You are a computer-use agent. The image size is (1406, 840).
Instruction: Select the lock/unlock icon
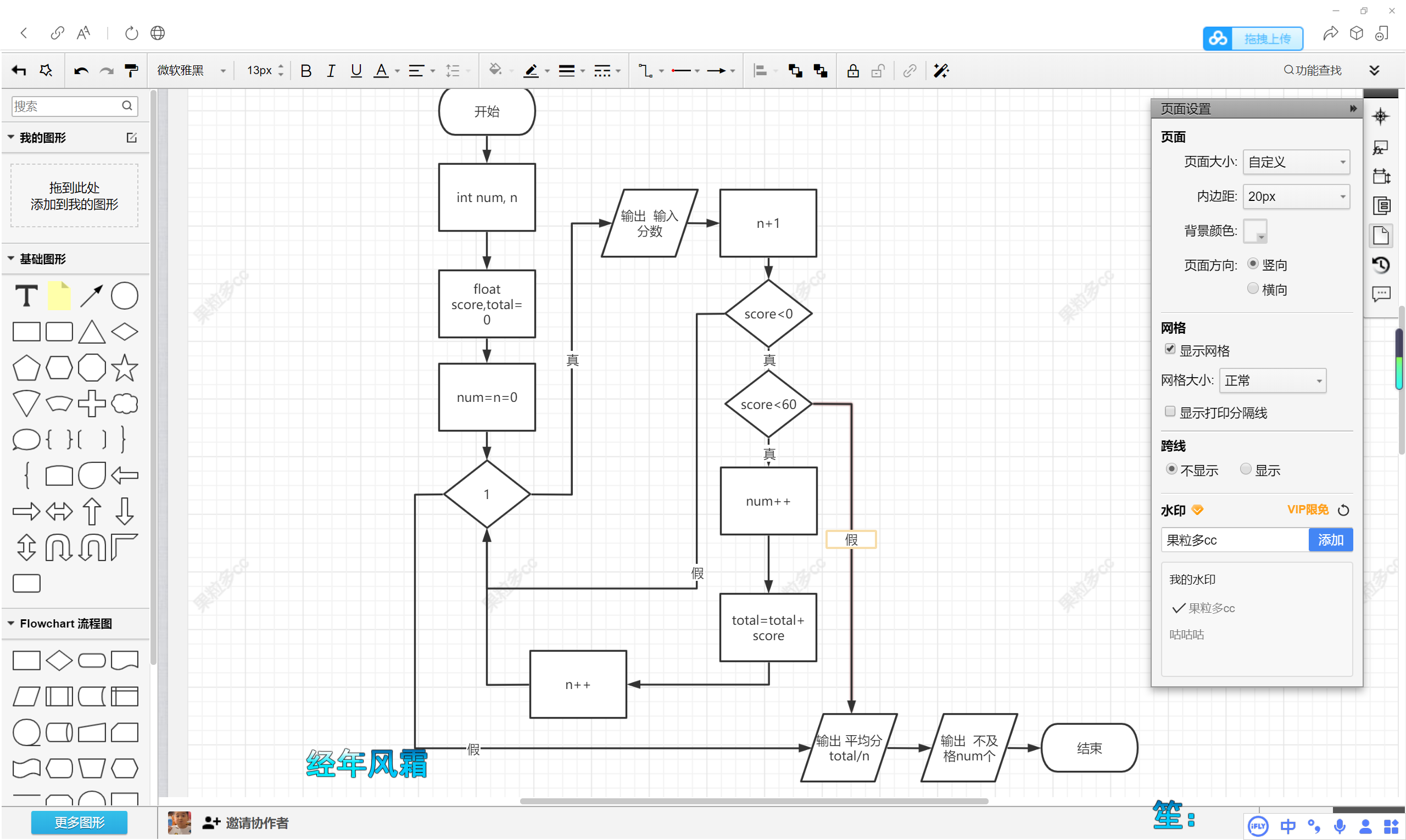pyautogui.click(x=852, y=71)
